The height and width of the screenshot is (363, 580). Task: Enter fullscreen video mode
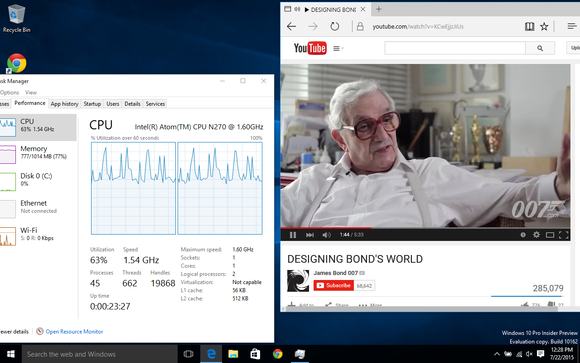tap(563, 235)
